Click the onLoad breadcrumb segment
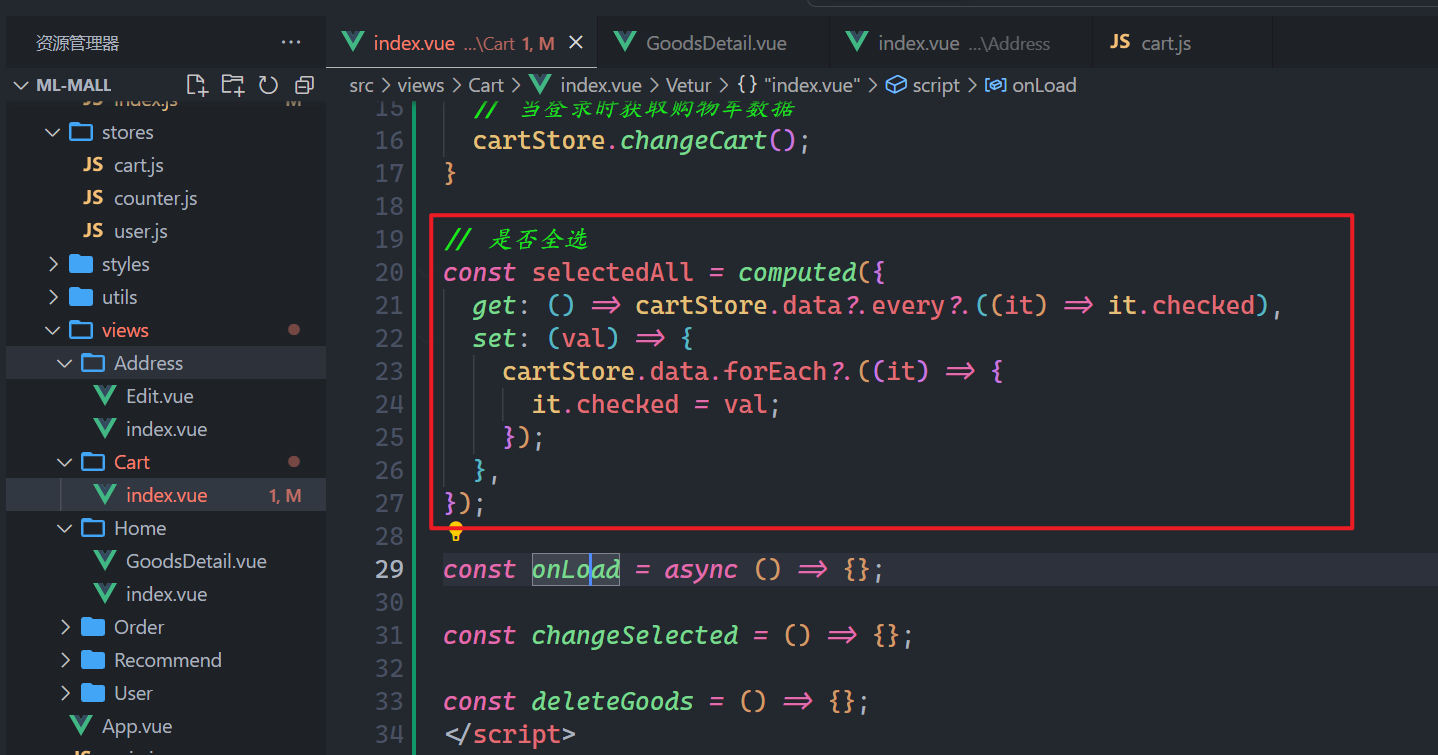This screenshot has height=755, width=1438. click(1044, 85)
